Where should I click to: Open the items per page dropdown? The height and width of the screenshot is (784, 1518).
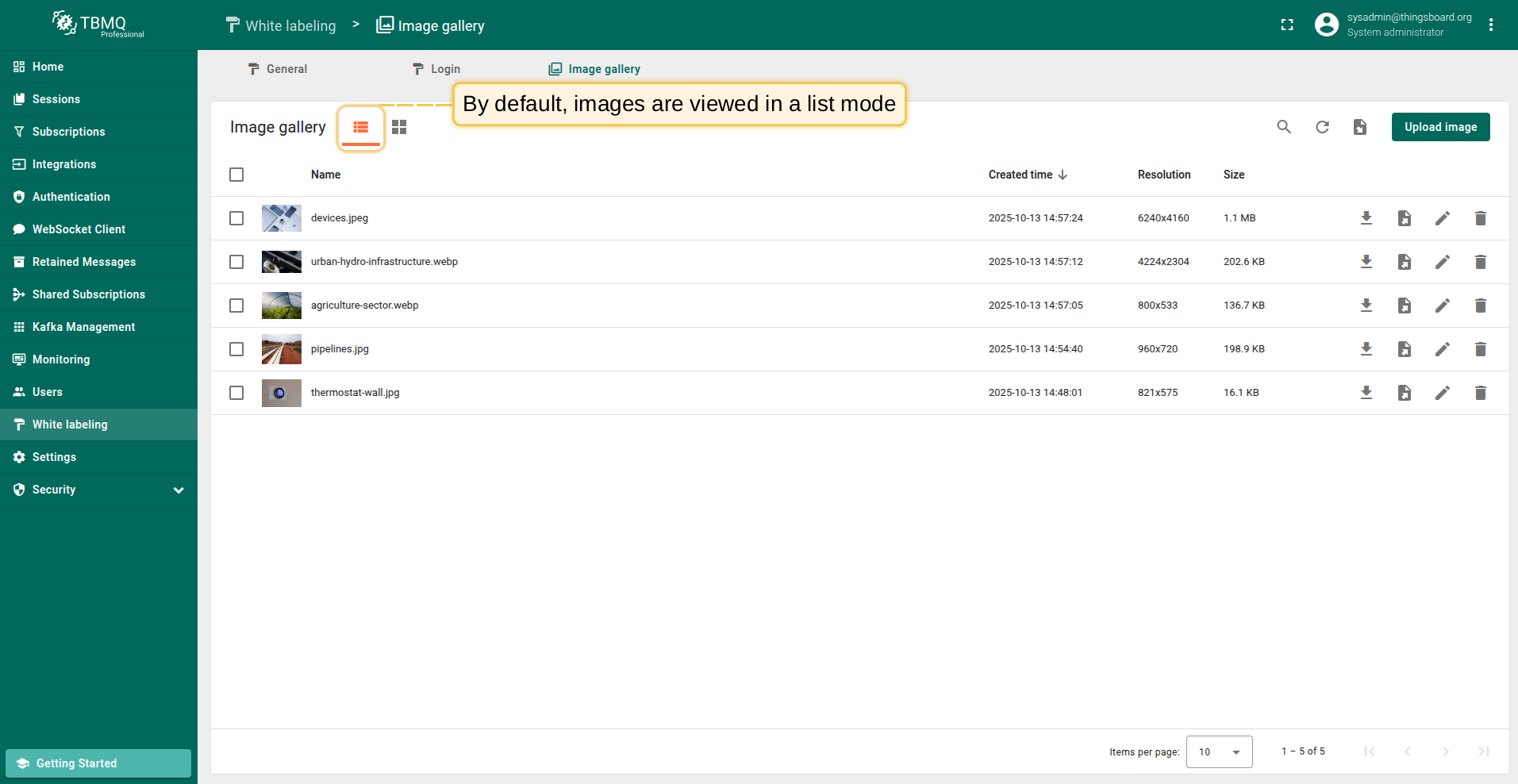(x=1219, y=751)
